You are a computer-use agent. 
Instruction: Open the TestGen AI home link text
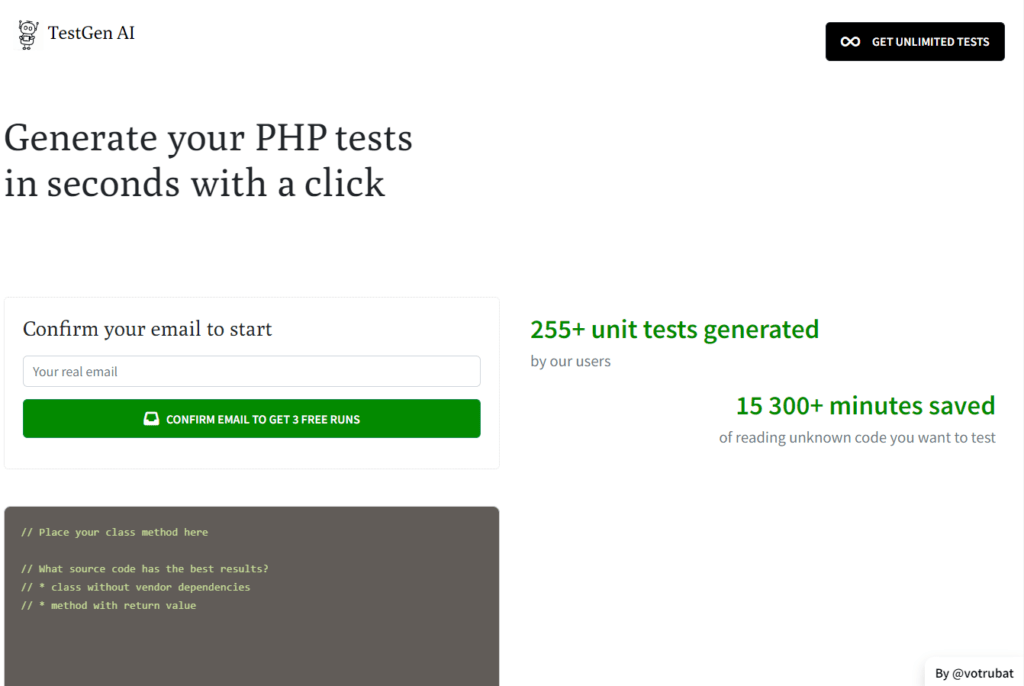click(x=91, y=33)
